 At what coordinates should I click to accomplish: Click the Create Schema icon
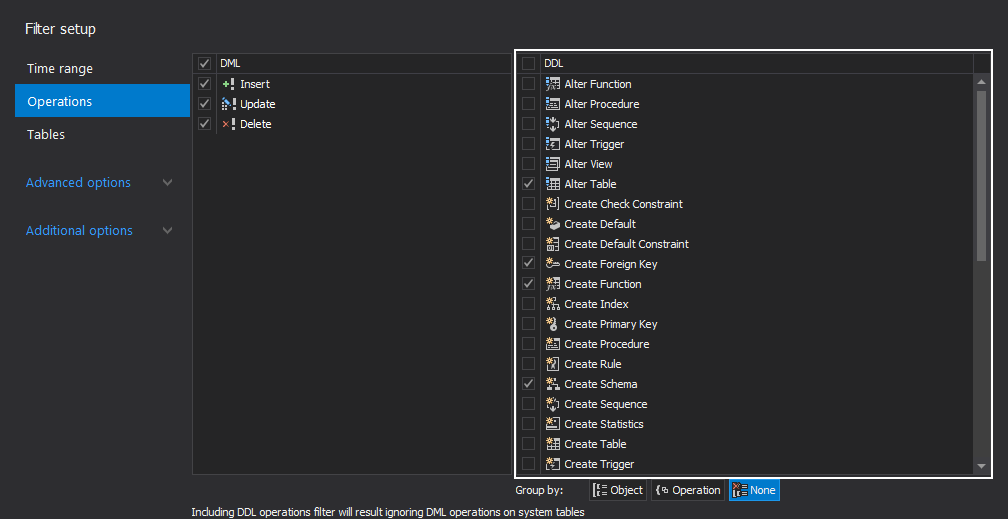coord(552,384)
